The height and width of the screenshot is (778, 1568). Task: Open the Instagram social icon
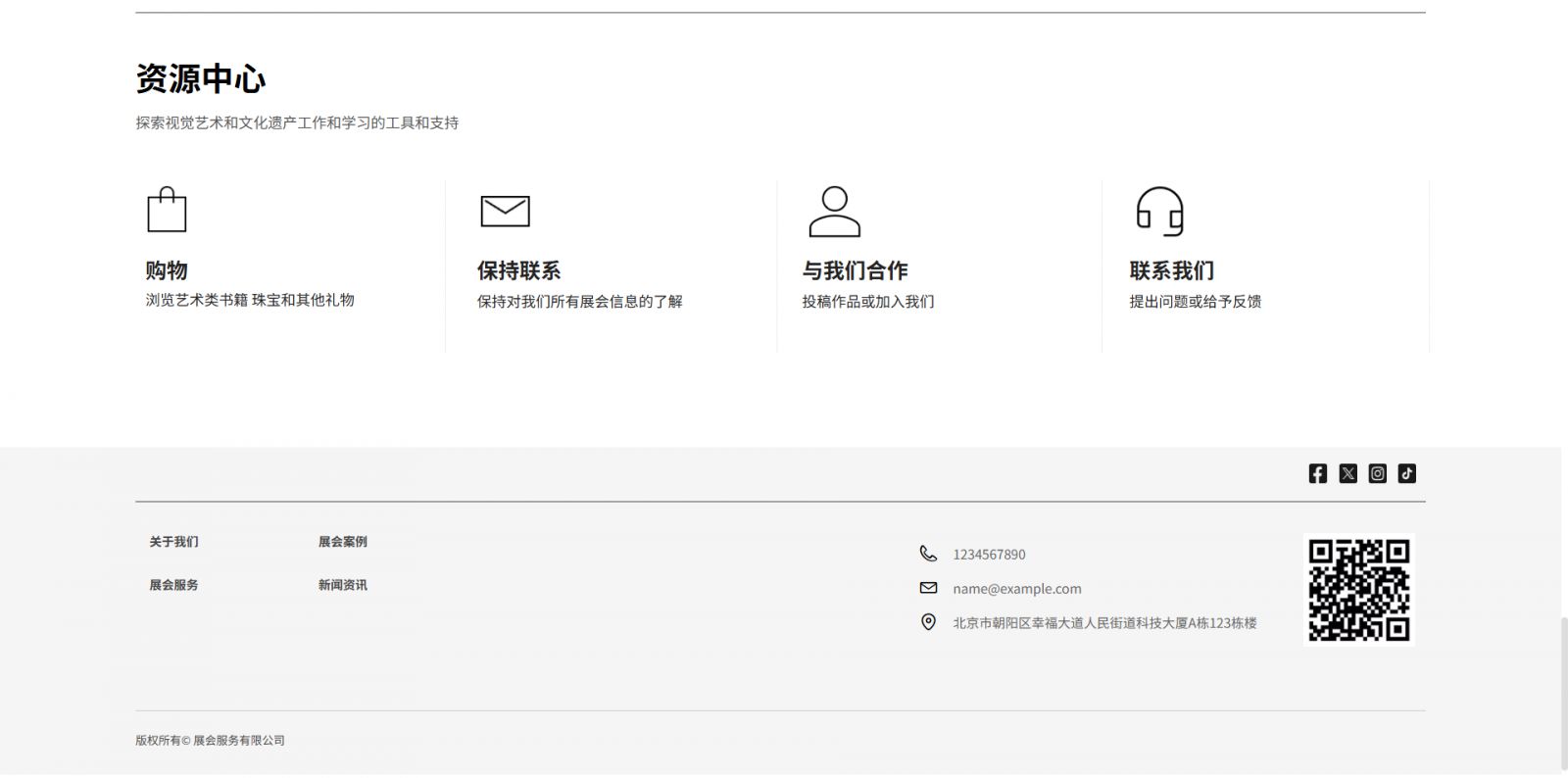[x=1378, y=473]
